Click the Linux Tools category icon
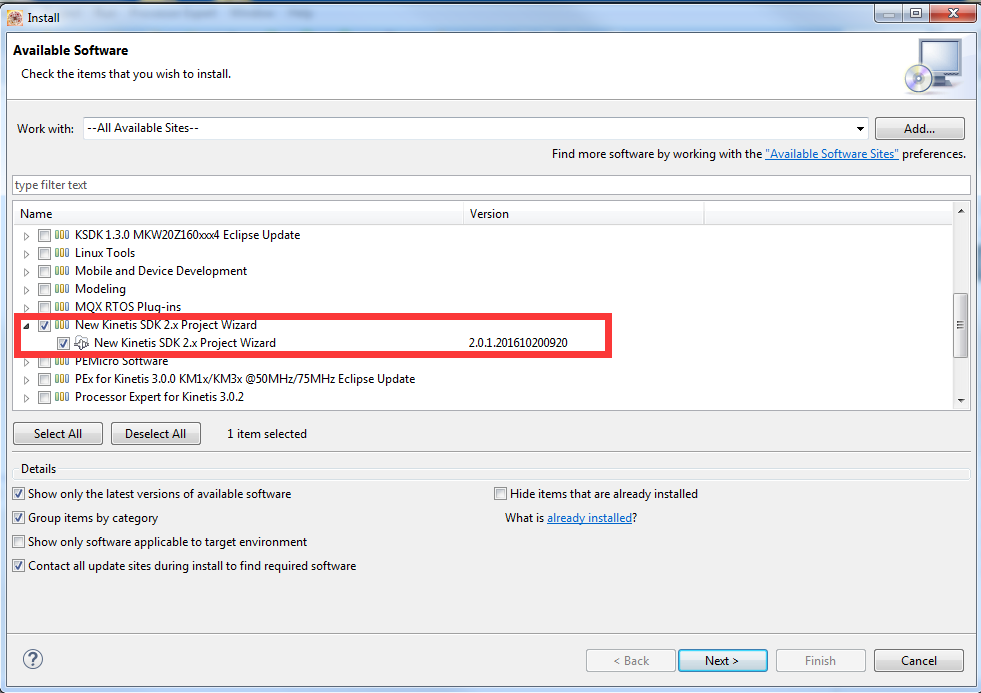Viewport: 981px width, 693px height. (62, 253)
